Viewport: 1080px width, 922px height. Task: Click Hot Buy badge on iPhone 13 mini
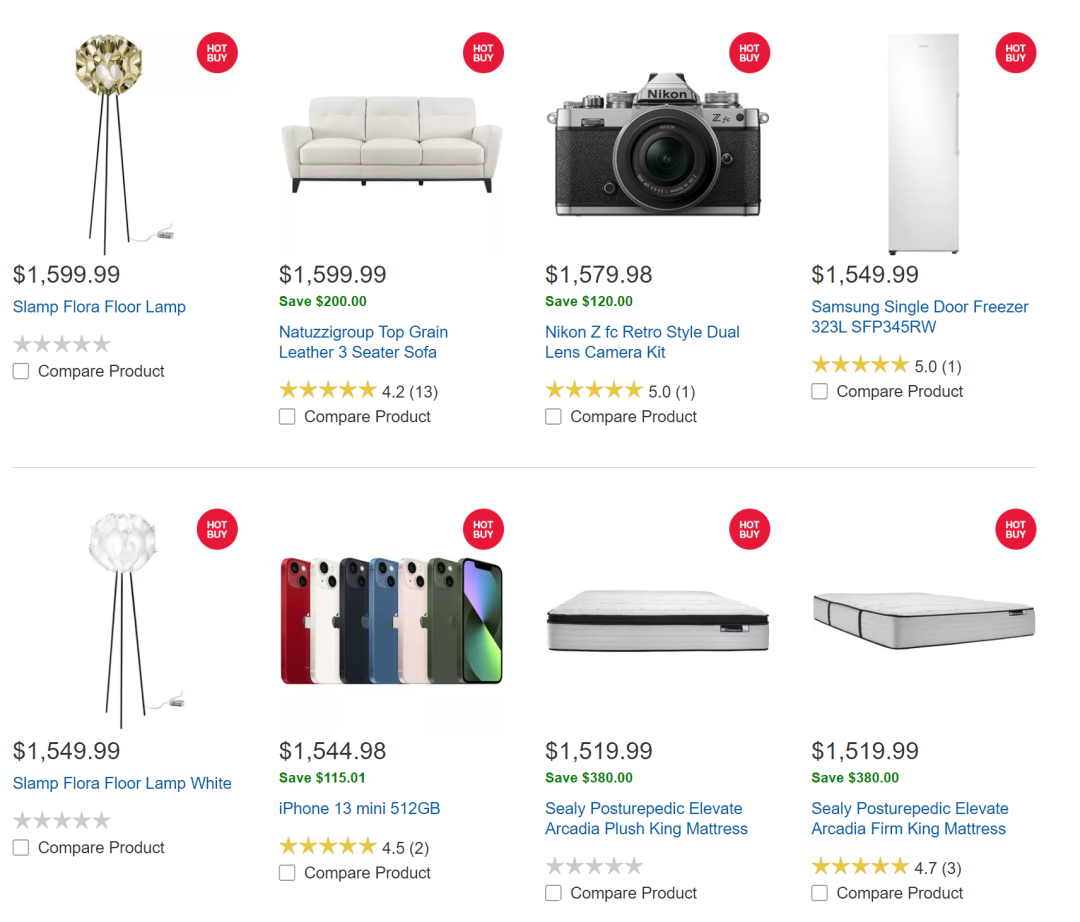pyautogui.click(x=483, y=530)
